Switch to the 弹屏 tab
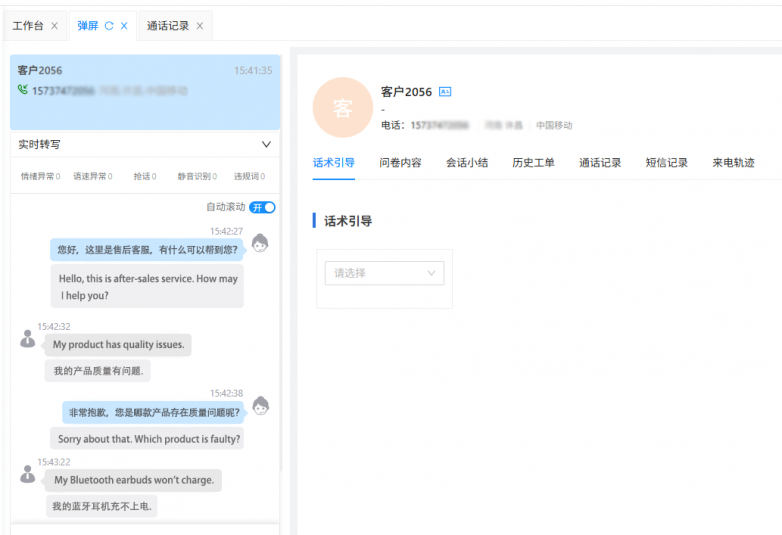The image size is (782, 535). [x=88, y=26]
